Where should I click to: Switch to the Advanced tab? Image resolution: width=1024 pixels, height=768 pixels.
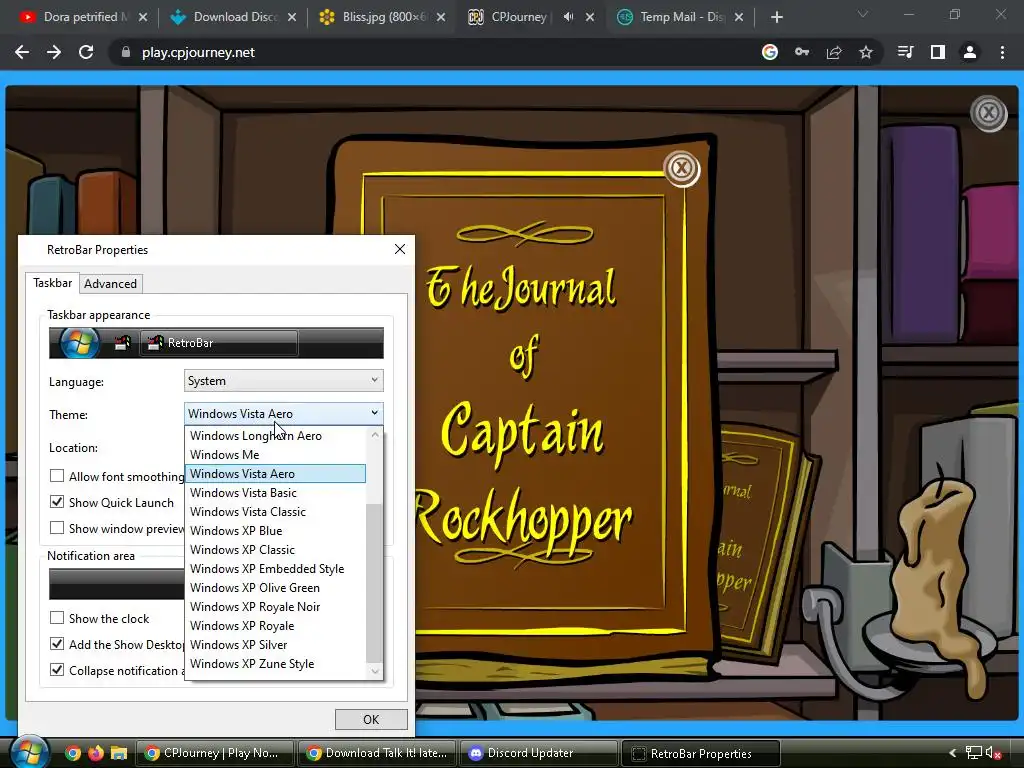[110, 283]
